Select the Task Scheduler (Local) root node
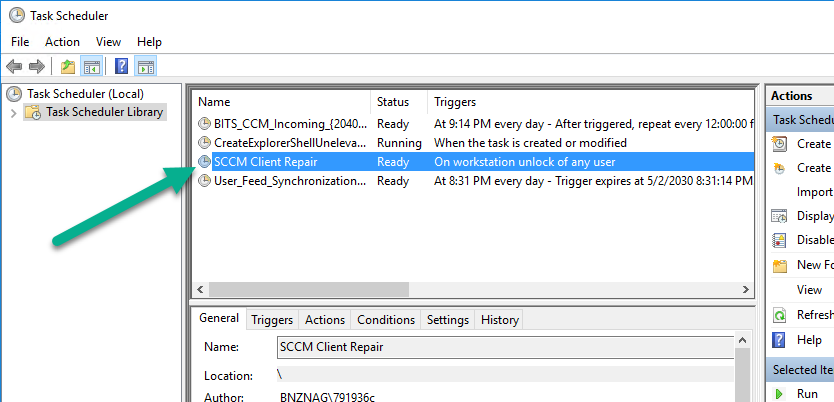This screenshot has width=834, height=402. (x=86, y=94)
